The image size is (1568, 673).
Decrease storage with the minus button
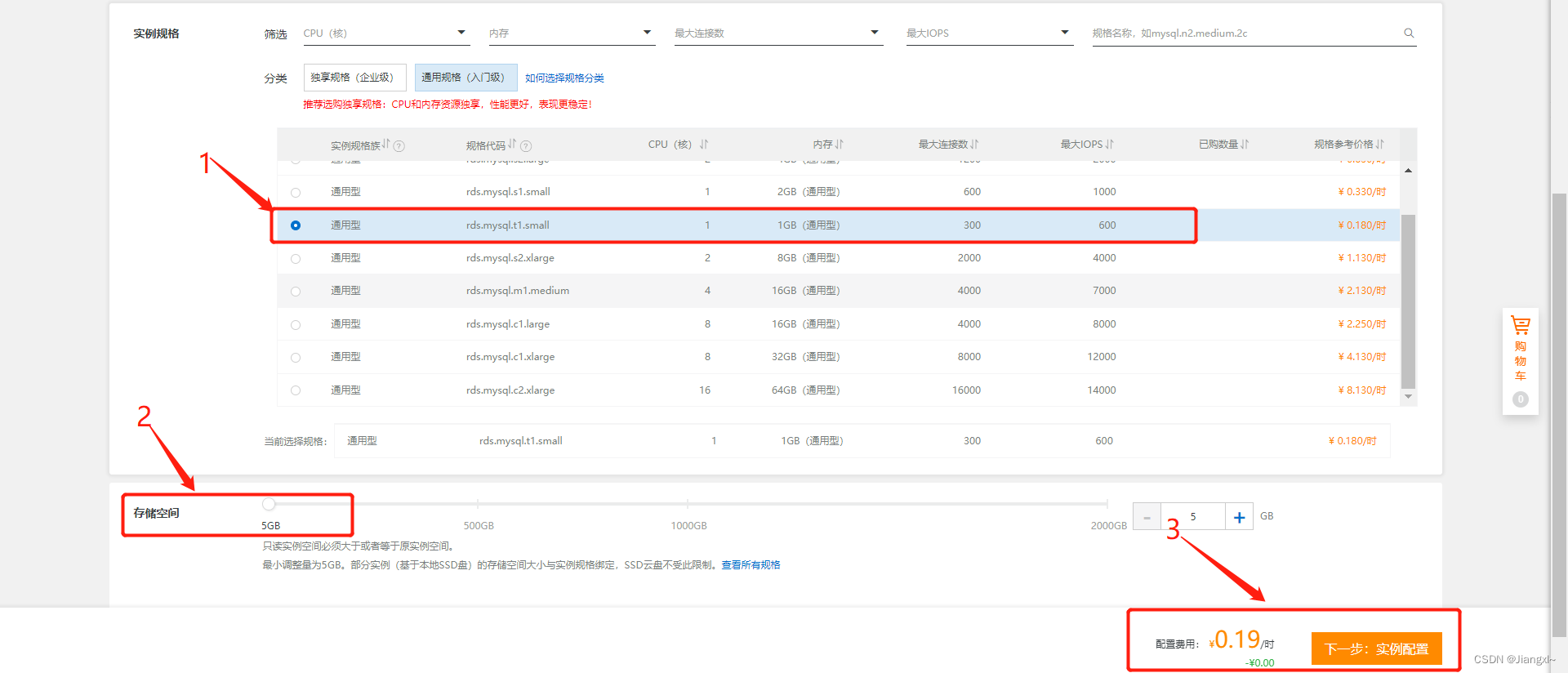pyautogui.click(x=1147, y=517)
